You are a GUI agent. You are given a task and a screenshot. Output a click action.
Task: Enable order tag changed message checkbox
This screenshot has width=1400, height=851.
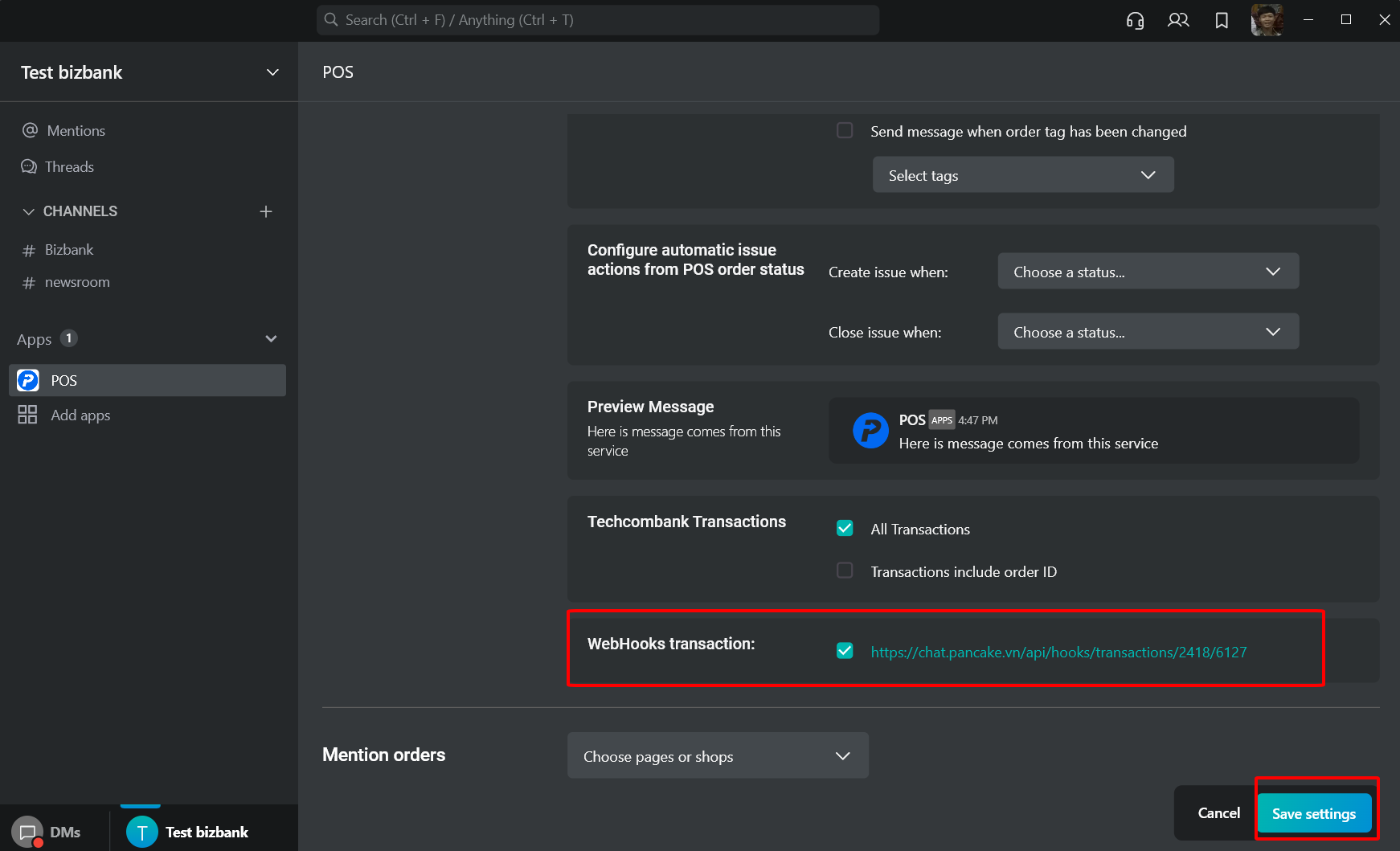pyautogui.click(x=845, y=130)
